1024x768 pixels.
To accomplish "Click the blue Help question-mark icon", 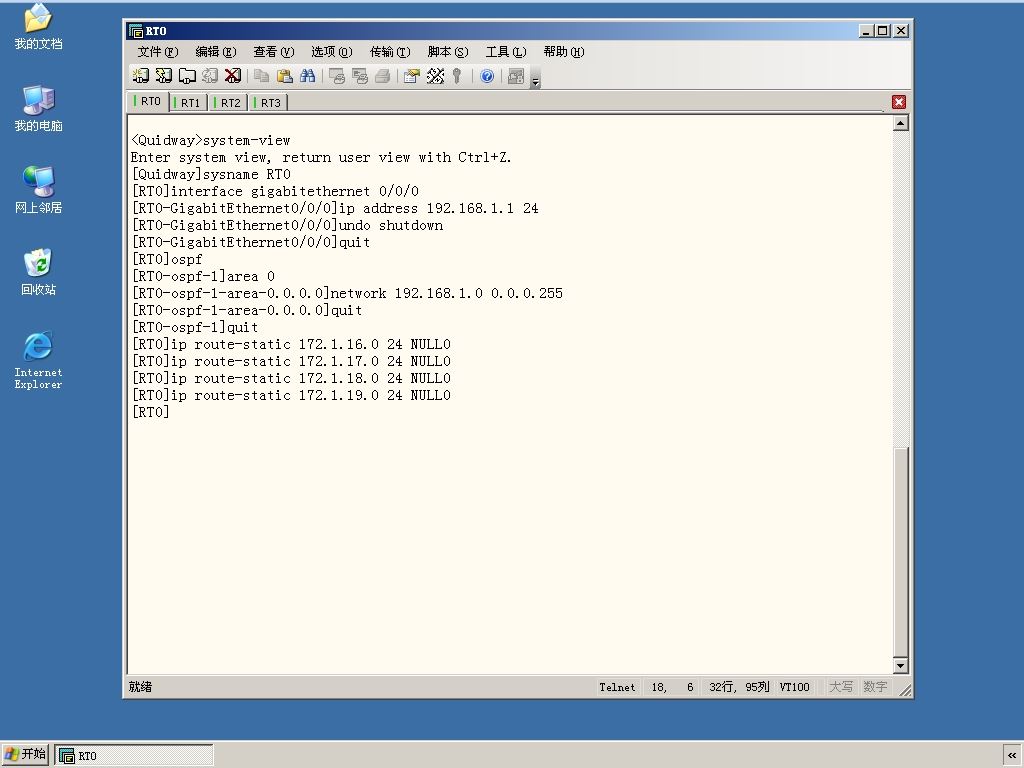I will click(487, 76).
